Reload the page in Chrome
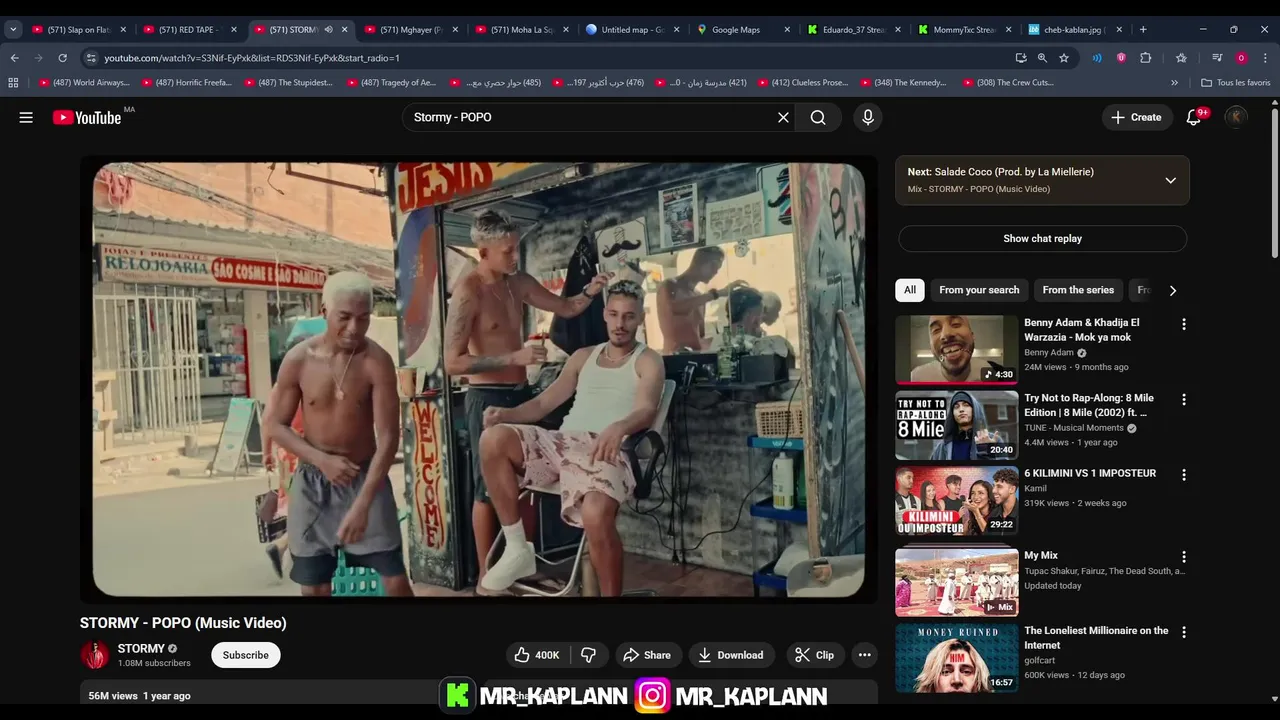This screenshot has width=1280, height=720. tap(62, 58)
